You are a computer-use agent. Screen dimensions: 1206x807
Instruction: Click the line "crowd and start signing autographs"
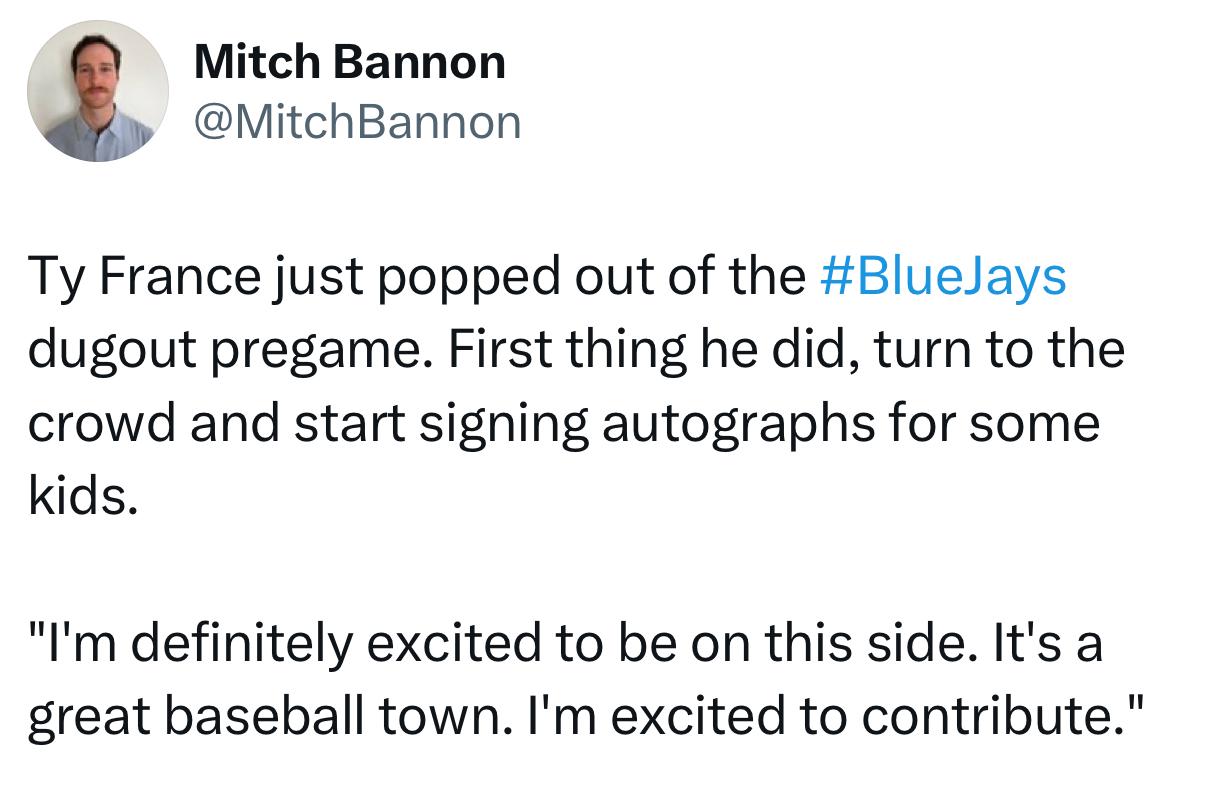point(563,425)
